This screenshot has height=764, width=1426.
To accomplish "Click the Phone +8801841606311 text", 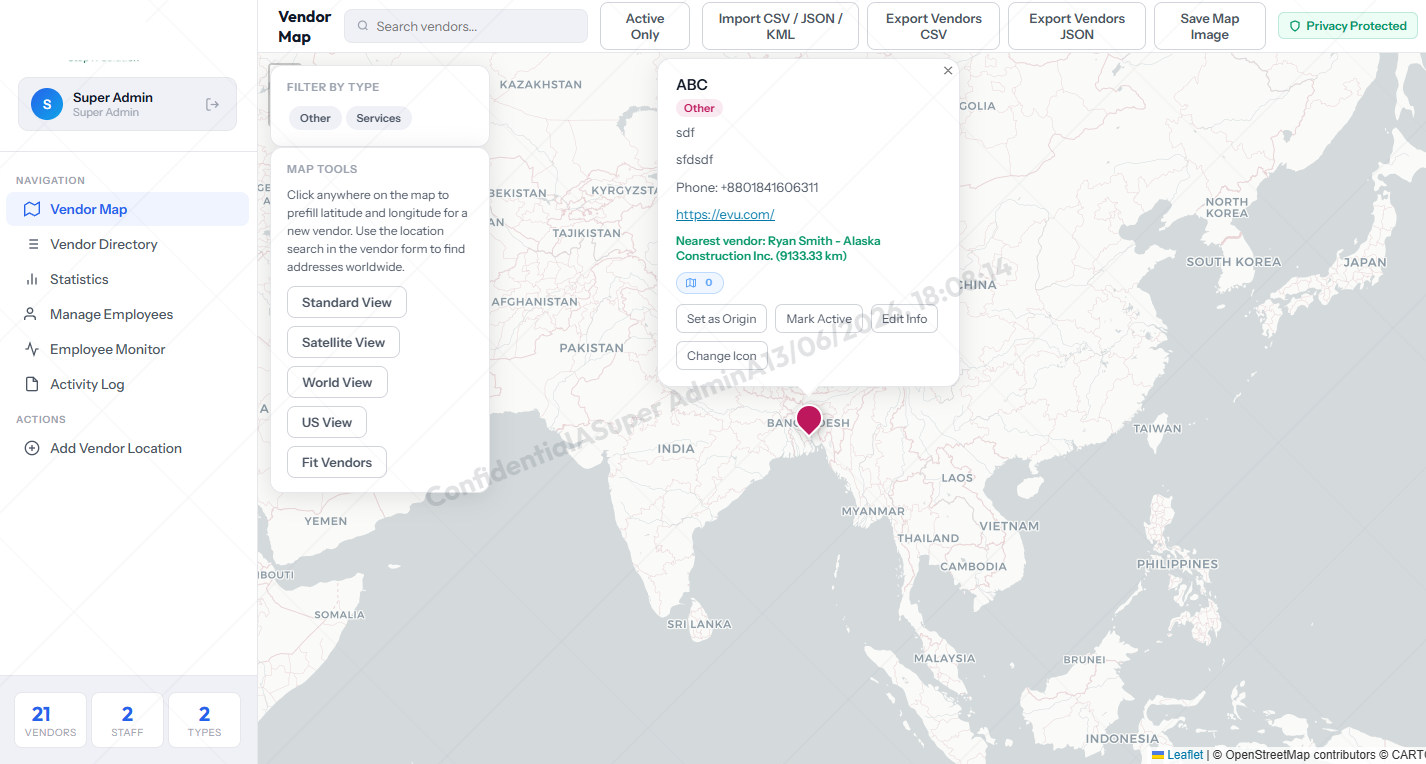I will (x=747, y=187).
